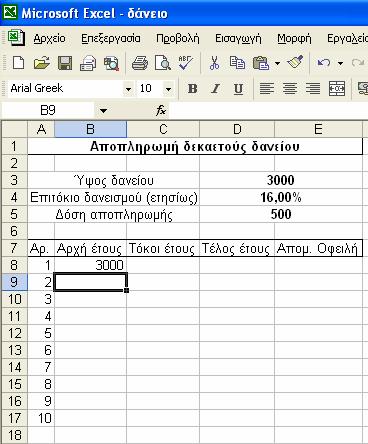
Task: Click the Excel logo in the title bar
Action: (x=10, y=13)
